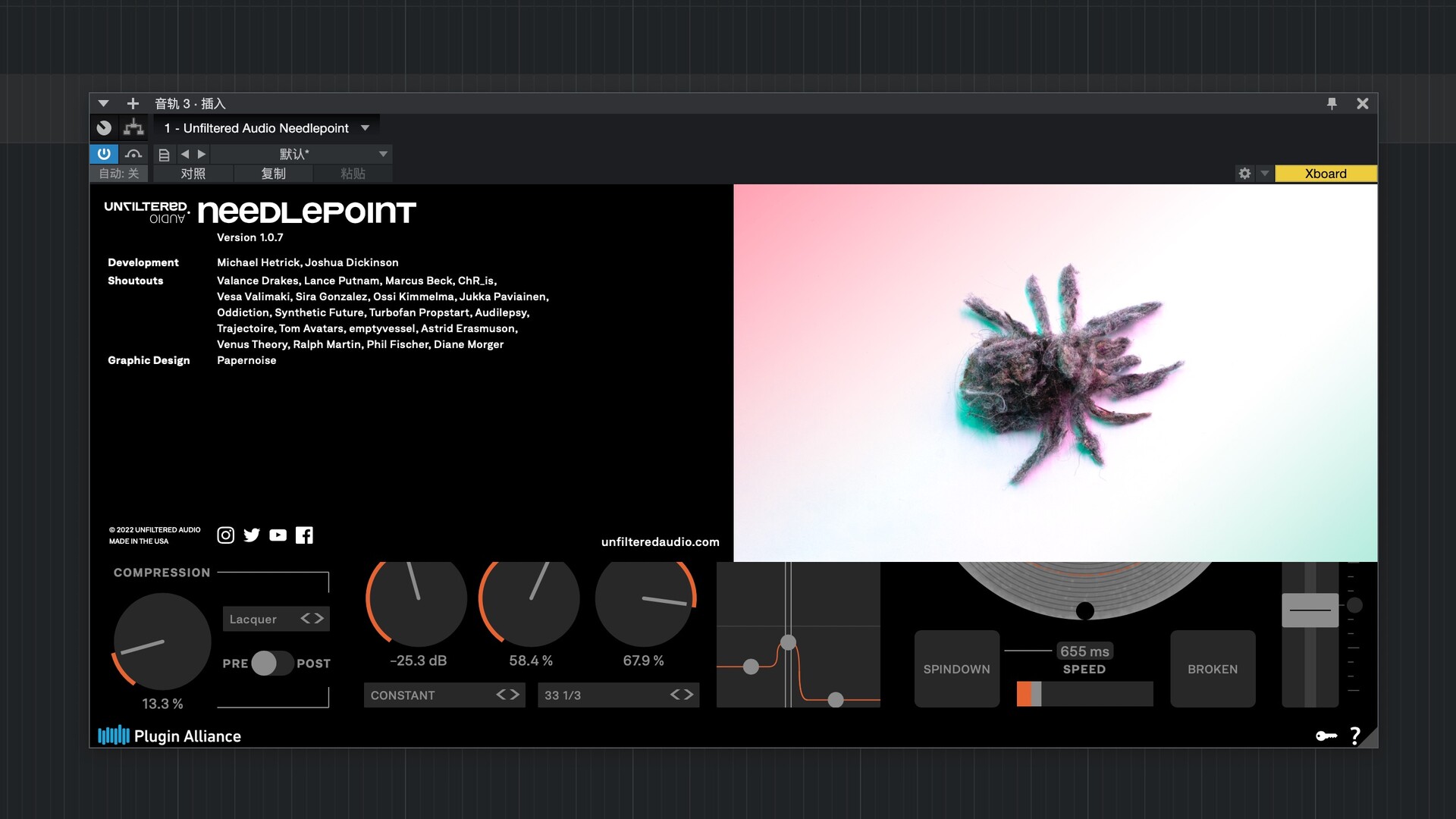Visit the unfilteredaudio.com link
Screen dimensions: 1456x819
click(660, 541)
